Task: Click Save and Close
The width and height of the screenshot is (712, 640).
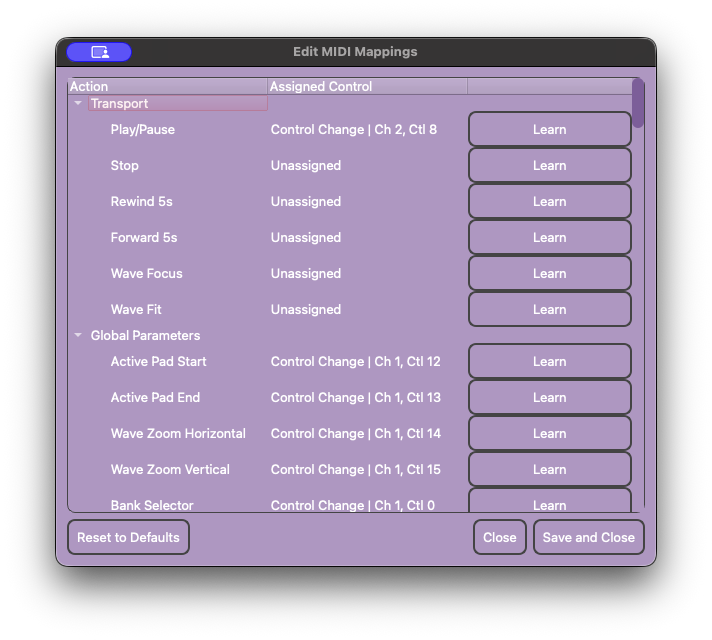Action: (x=588, y=537)
